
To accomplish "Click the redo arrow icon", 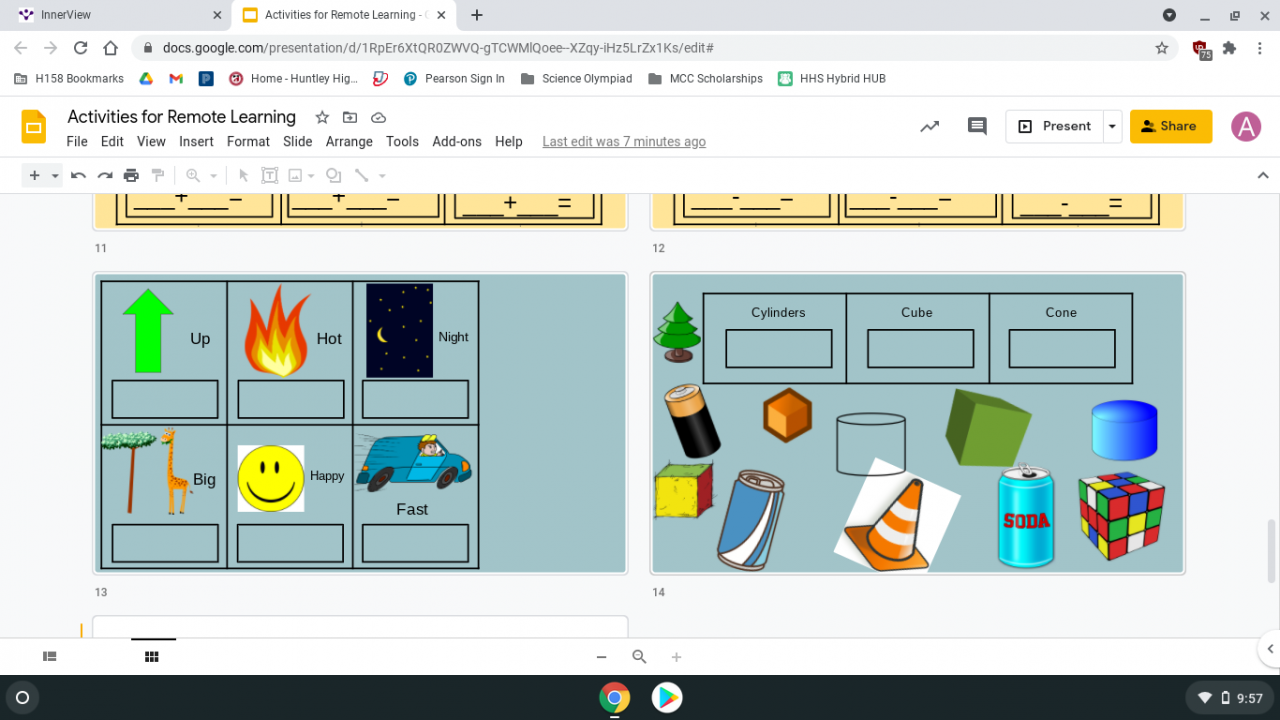I will click(x=104, y=176).
